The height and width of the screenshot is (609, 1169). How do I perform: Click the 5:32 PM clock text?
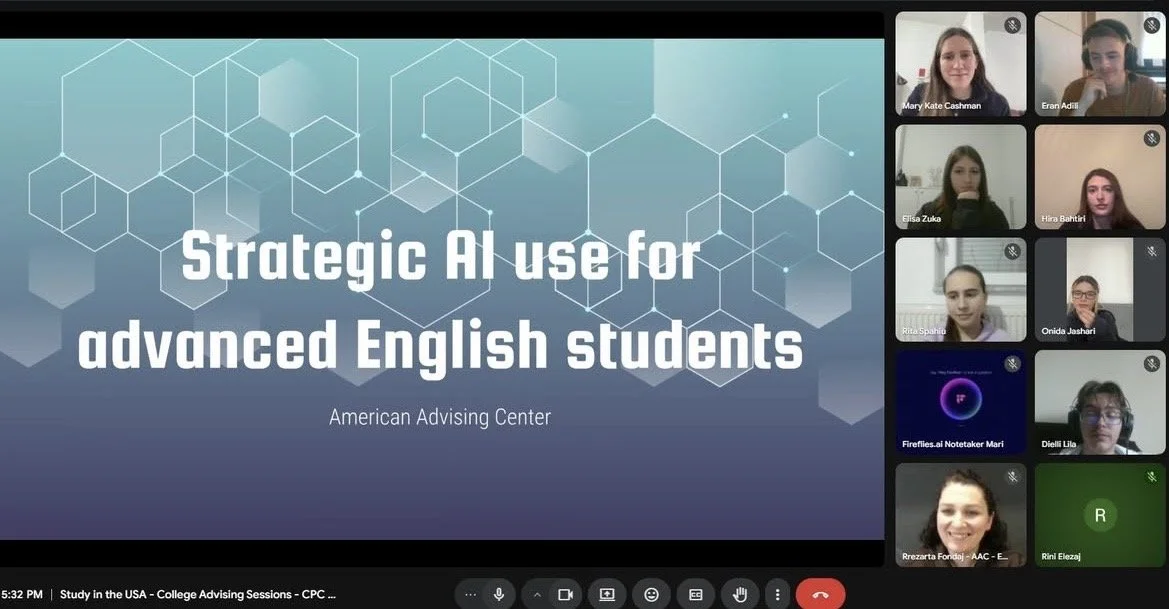(22, 595)
